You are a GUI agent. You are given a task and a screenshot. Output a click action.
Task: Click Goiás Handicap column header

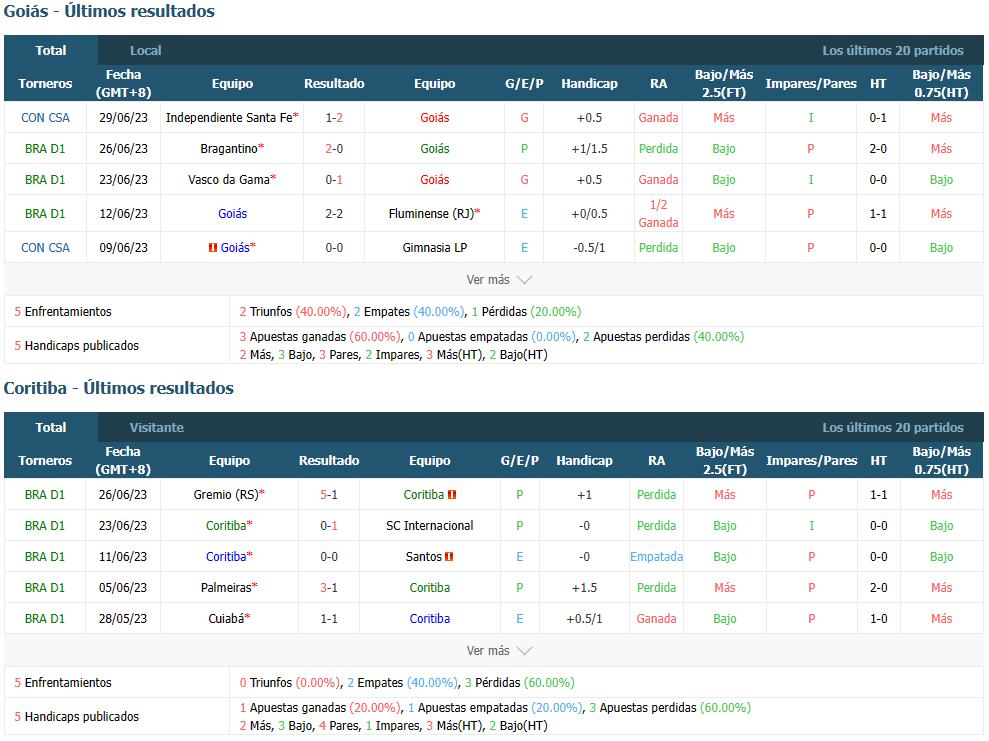pyautogui.click(x=589, y=84)
